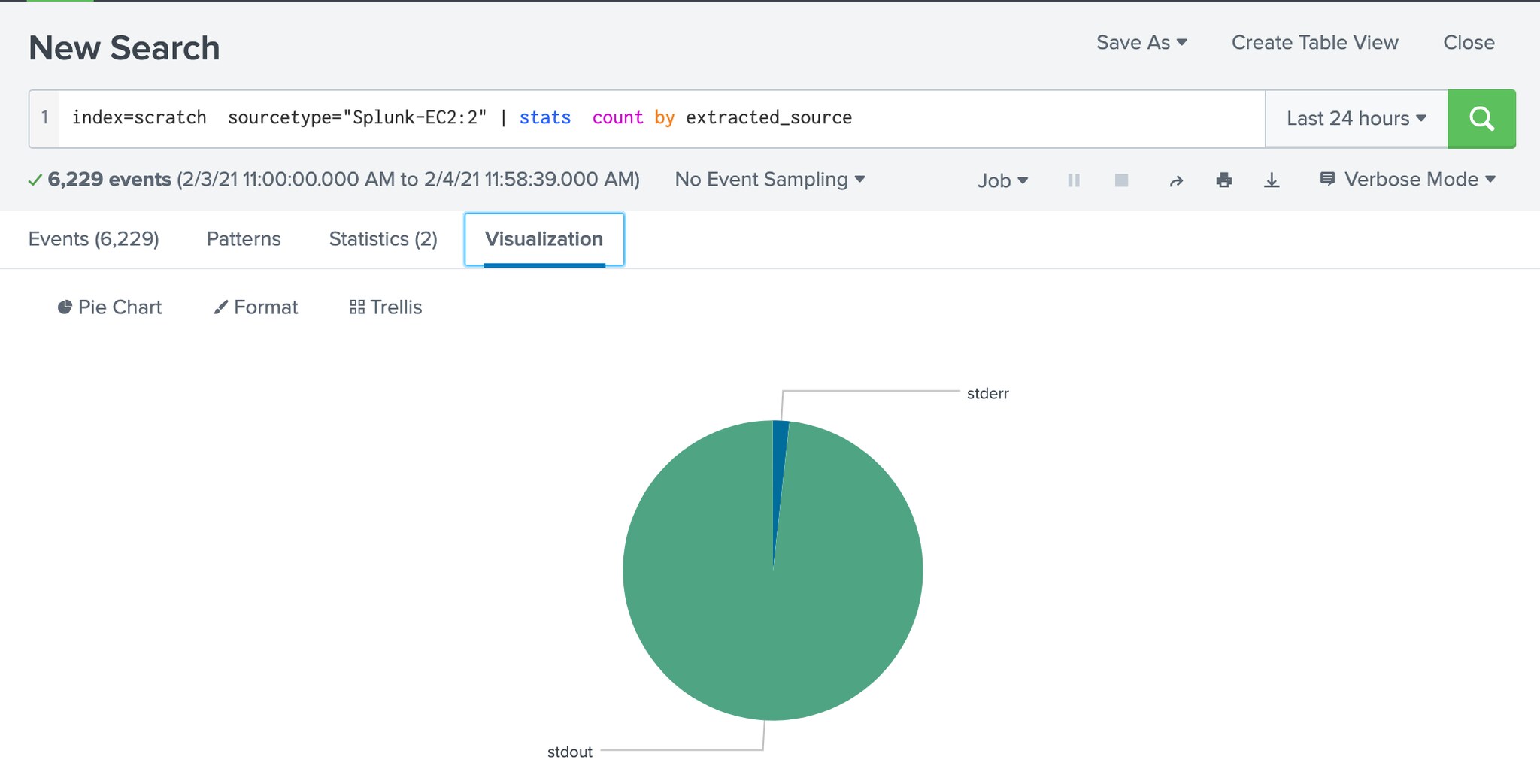
Task: Stop the search job
Action: (x=1121, y=180)
